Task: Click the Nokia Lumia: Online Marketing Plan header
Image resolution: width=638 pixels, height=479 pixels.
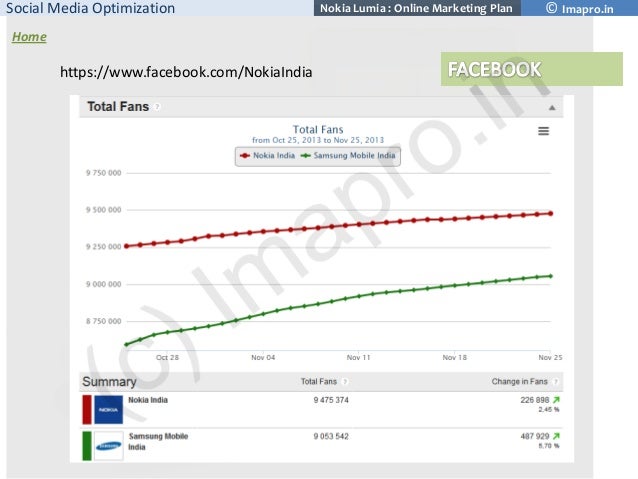Action: [416, 8]
